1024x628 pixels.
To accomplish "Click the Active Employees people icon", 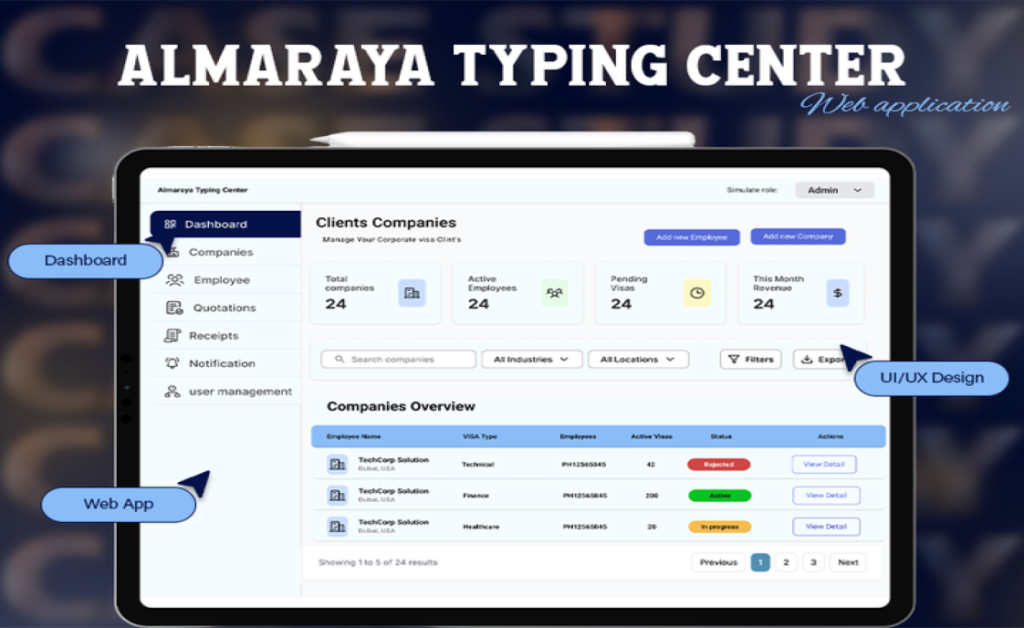I will (x=554, y=293).
